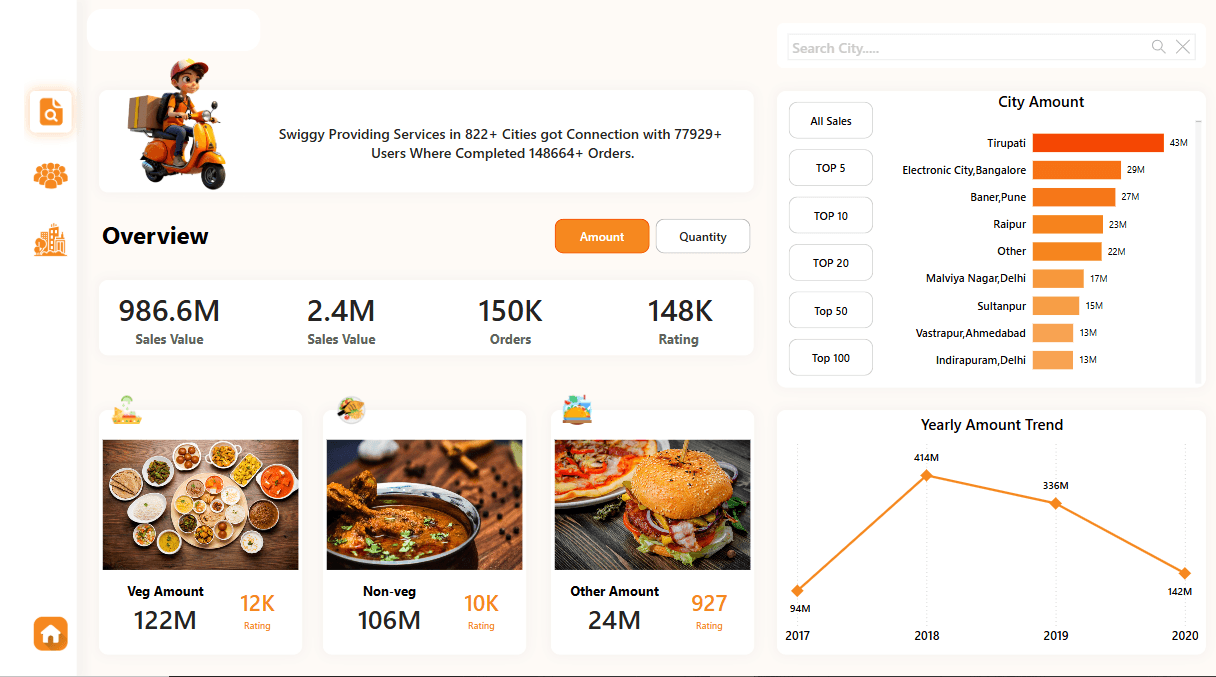Click the burger icon above Other Amount card

coord(577,409)
